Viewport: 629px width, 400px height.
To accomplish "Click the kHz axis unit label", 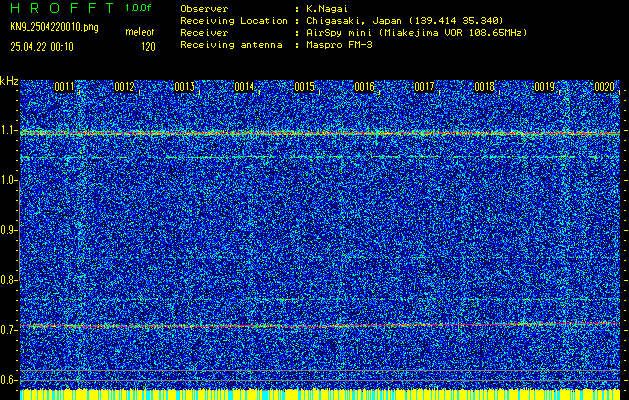I will click(x=9, y=81).
